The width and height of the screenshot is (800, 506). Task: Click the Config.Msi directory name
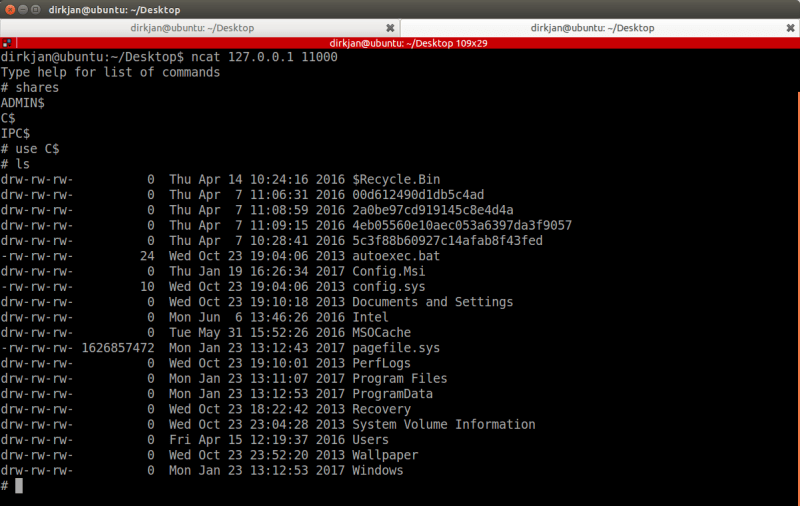(x=389, y=271)
